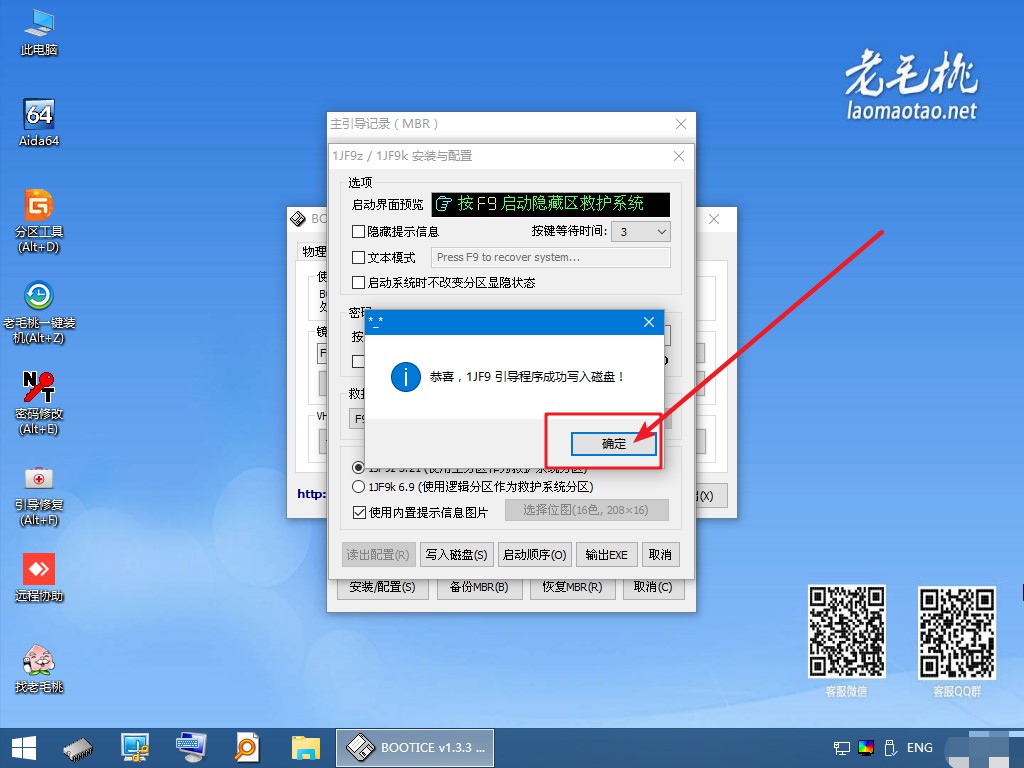Click the http link in BOOTICE window
The image size is (1024, 768).
point(312,494)
